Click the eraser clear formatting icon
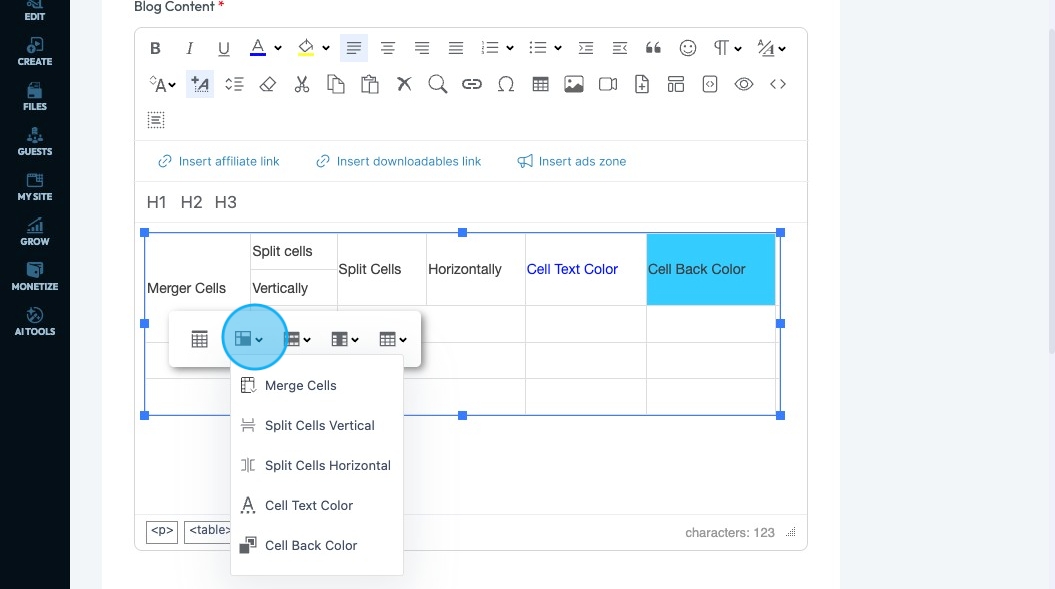The height and width of the screenshot is (589, 1055). [x=267, y=85]
